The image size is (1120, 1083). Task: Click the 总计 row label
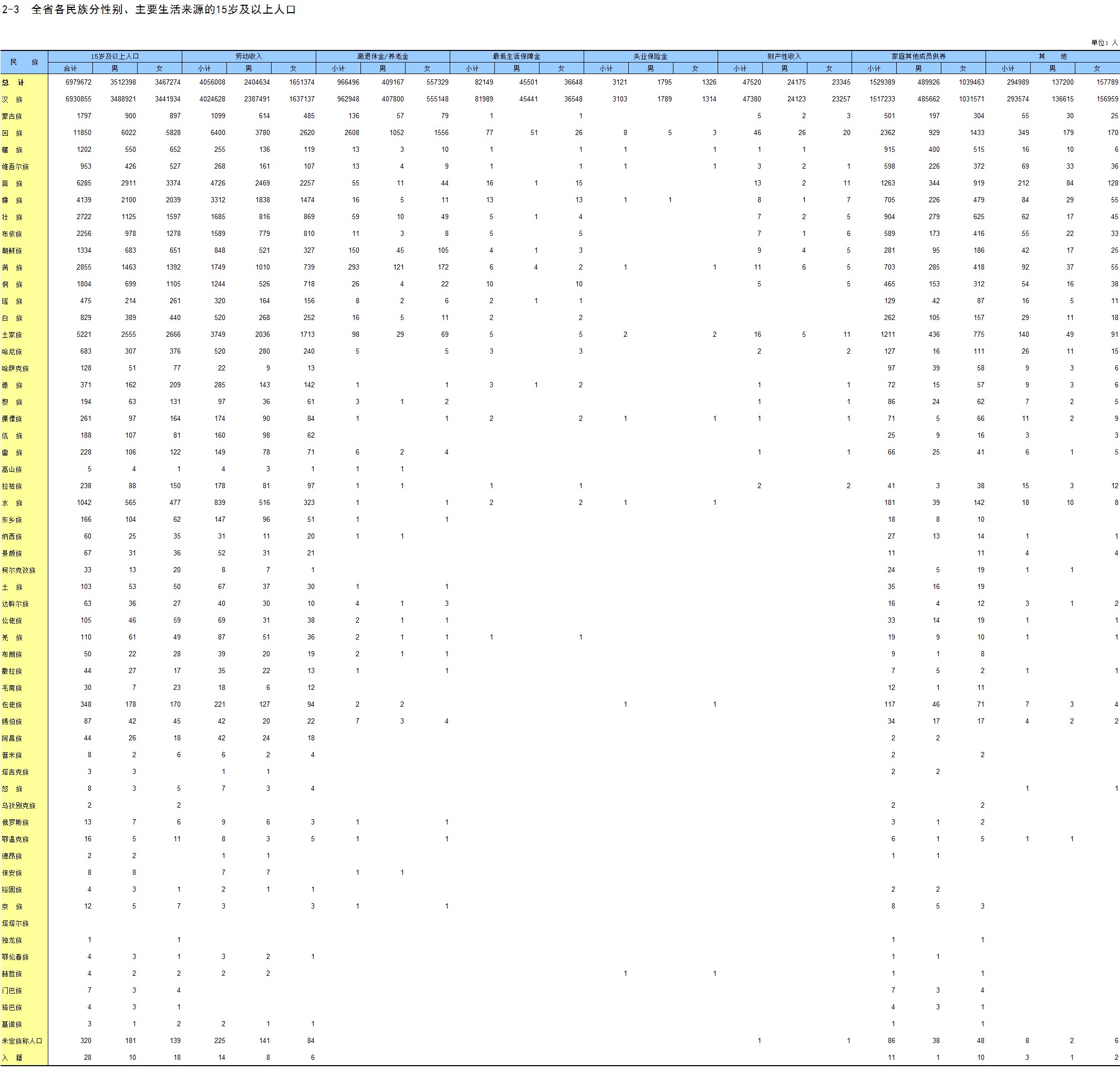13,83
